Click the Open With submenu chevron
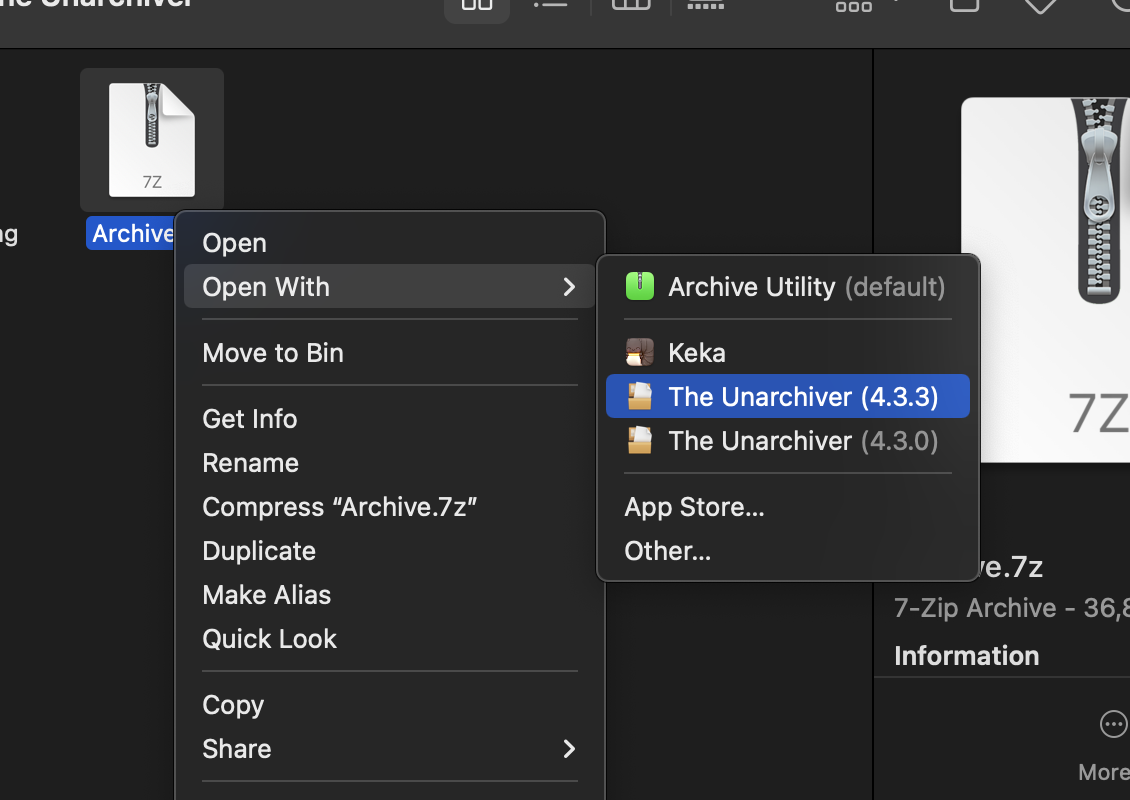Viewport: 1130px width, 800px height. pyautogui.click(x=569, y=287)
